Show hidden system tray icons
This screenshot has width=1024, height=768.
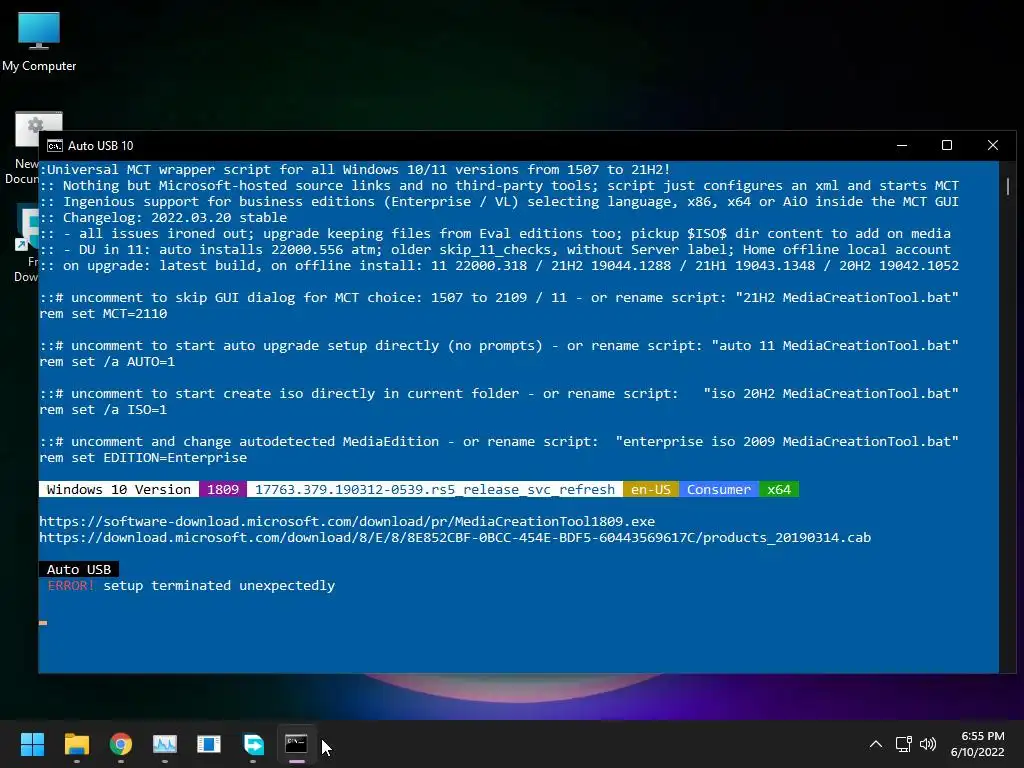(x=876, y=744)
